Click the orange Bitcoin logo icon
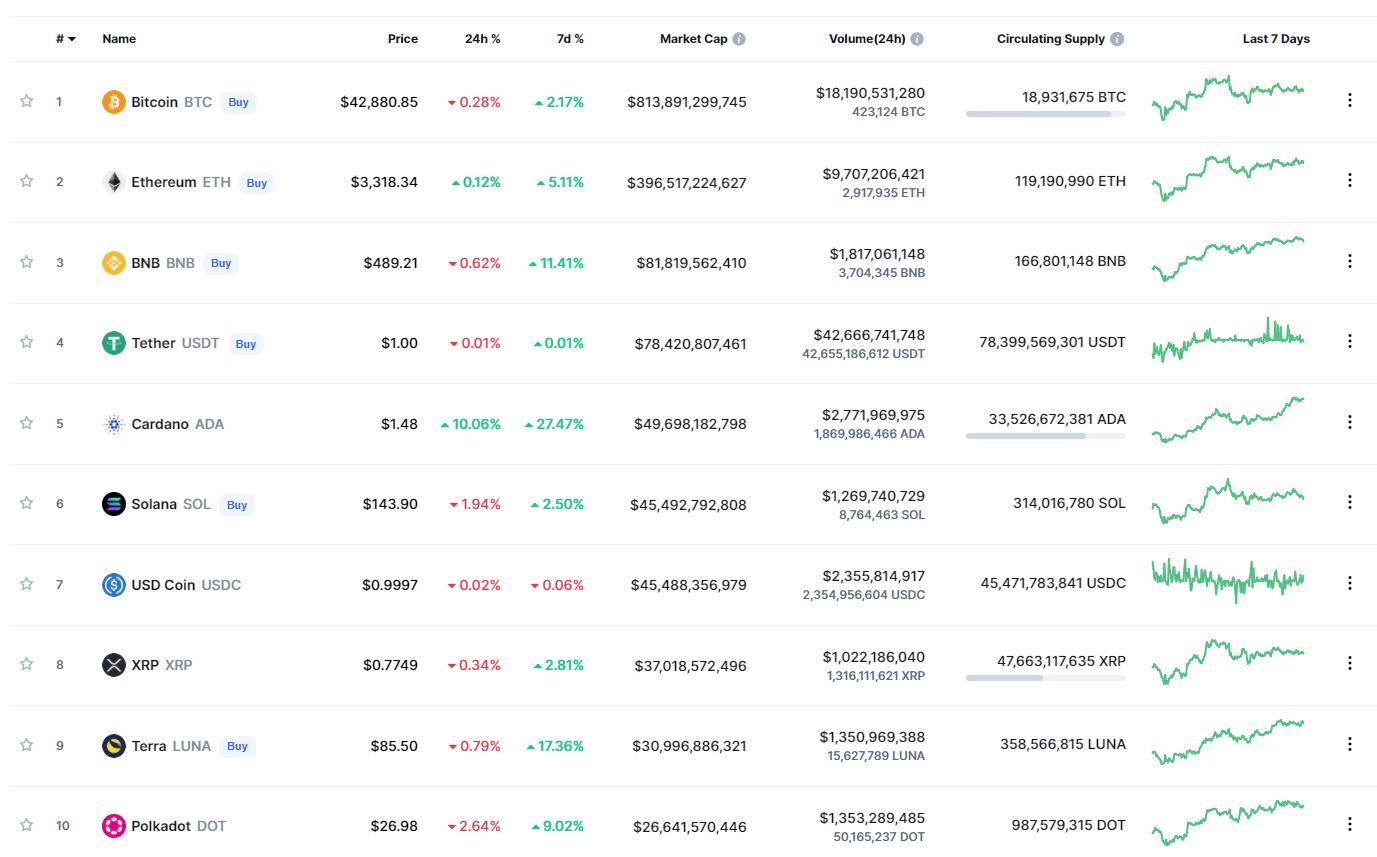1377x857 pixels. (x=114, y=102)
